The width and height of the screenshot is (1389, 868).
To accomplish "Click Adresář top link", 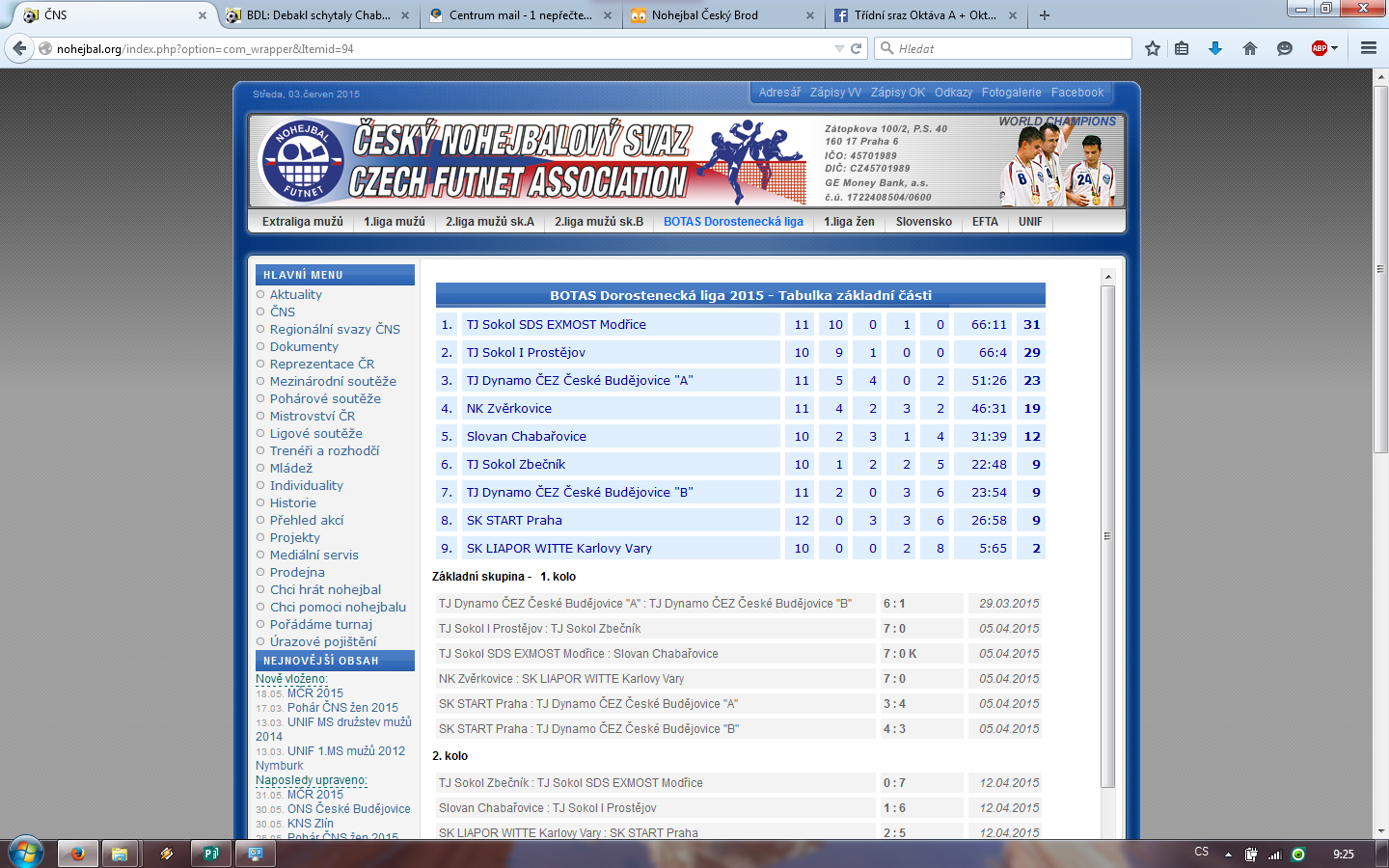I will click(x=779, y=93).
